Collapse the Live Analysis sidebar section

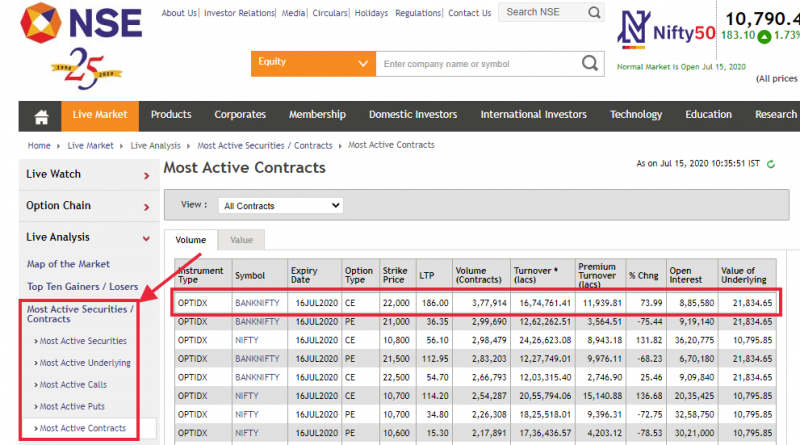coord(88,237)
